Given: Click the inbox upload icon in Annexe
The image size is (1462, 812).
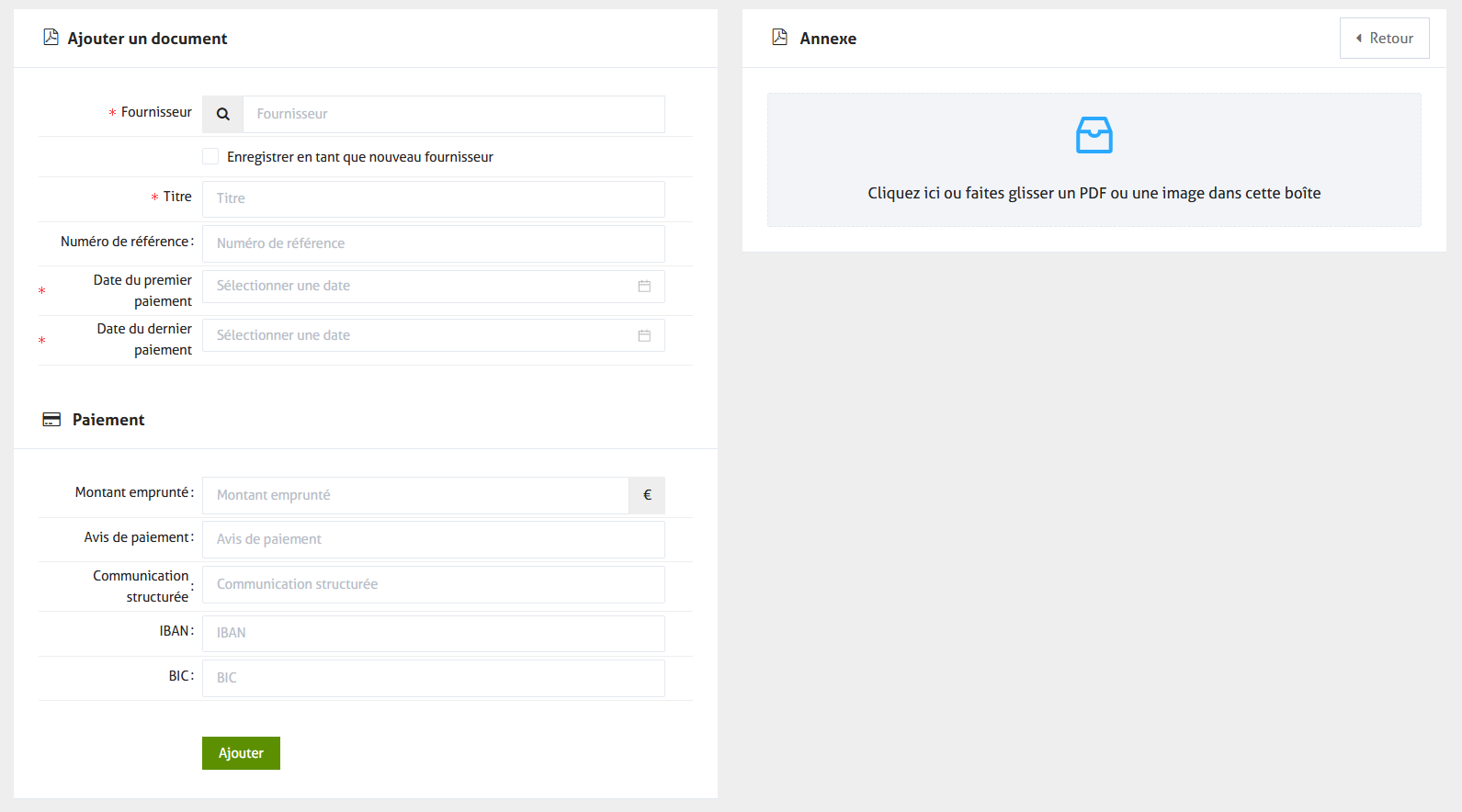Looking at the screenshot, I should click(x=1094, y=135).
